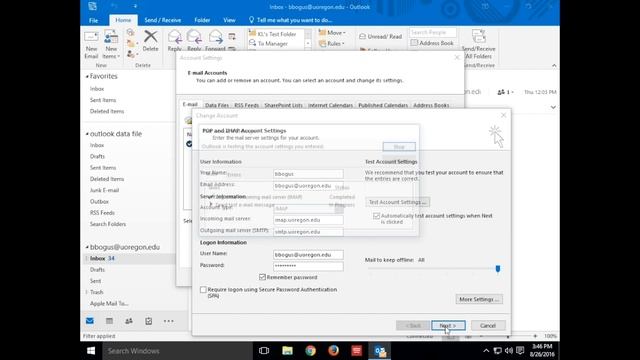Click the Back button in Change Account
Image resolution: width=640 pixels, height=360 pixels.
pos(413,325)
